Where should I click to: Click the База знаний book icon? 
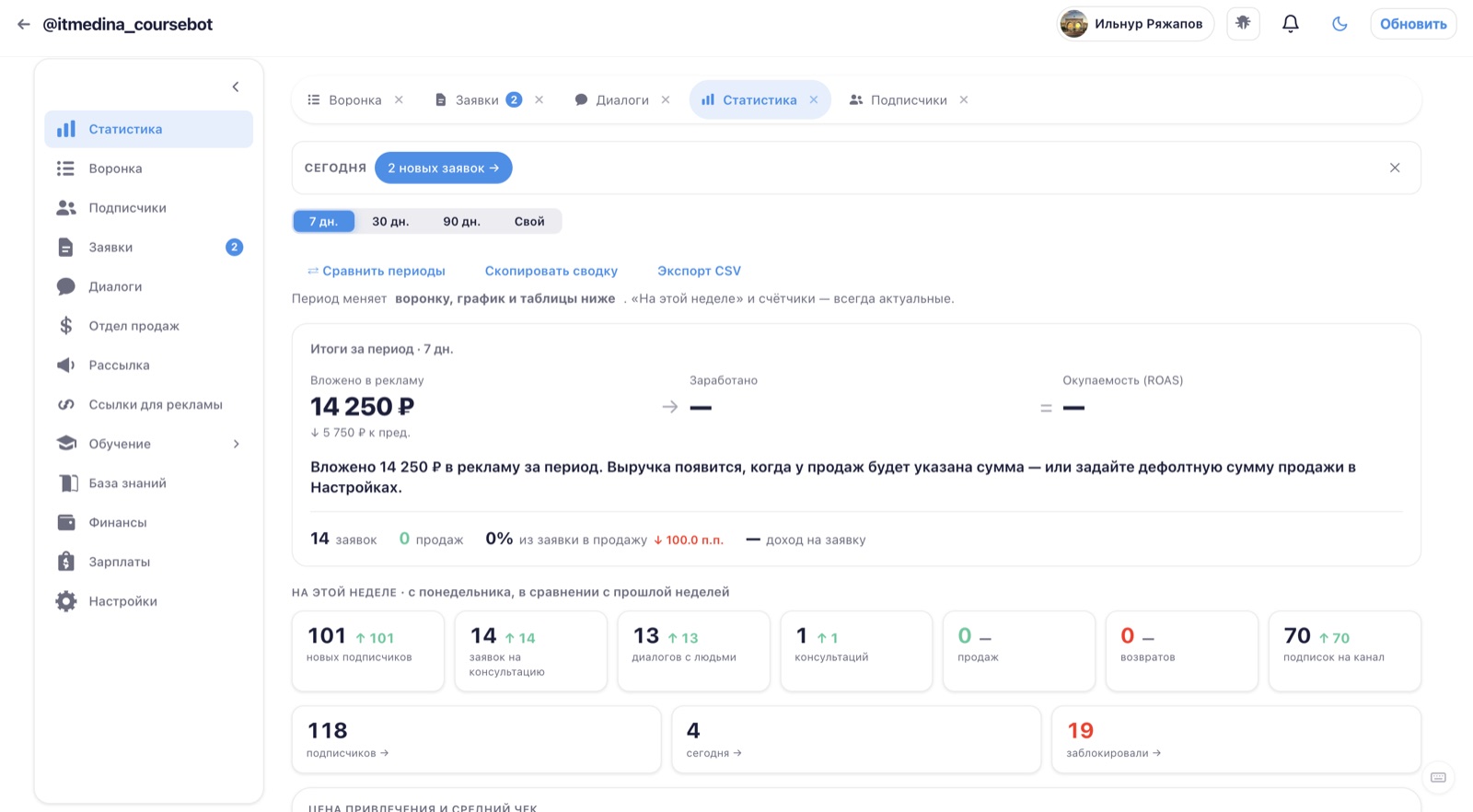[67, 483]
